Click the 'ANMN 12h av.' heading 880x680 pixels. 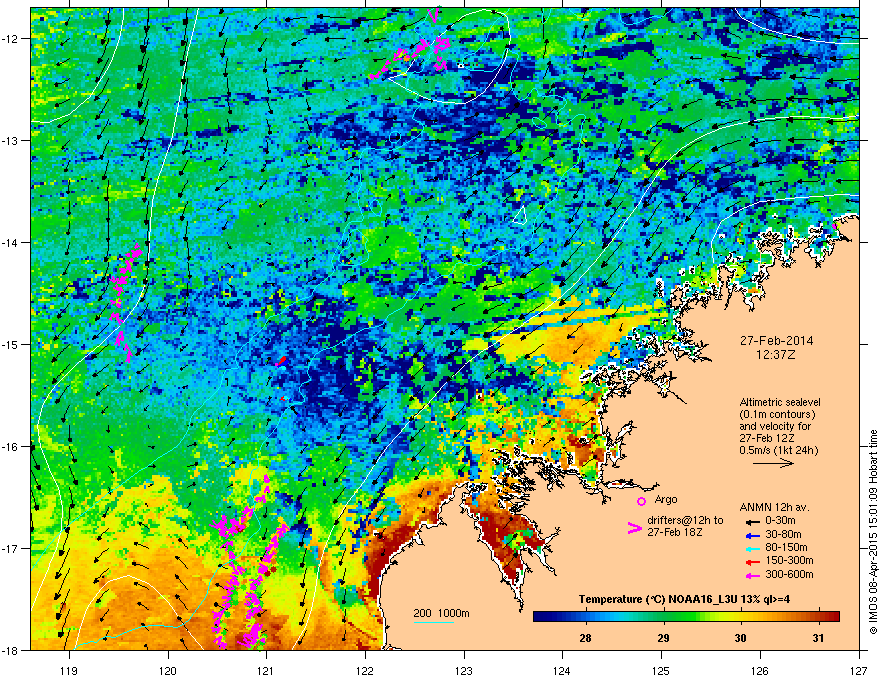click(774, 507)
